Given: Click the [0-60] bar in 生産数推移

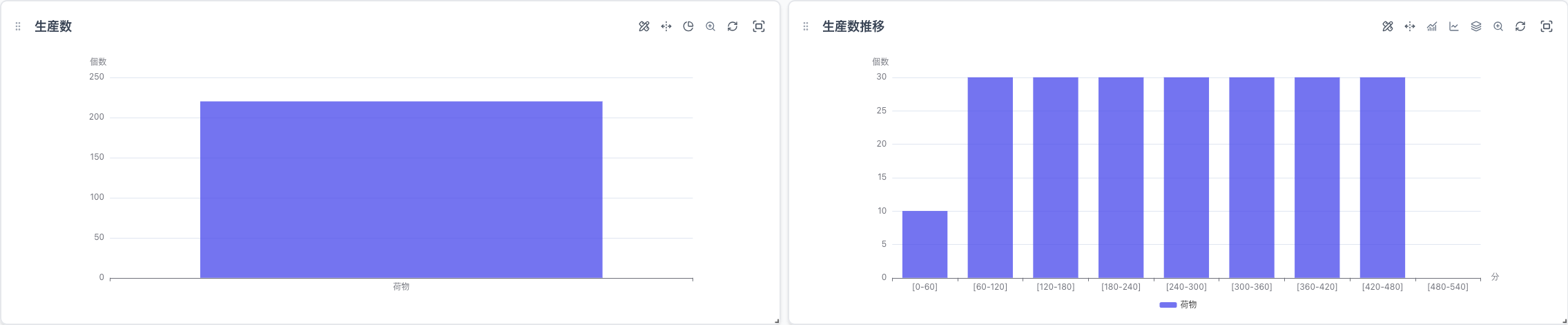Looking at the screenshot, I should click(925, 244).
